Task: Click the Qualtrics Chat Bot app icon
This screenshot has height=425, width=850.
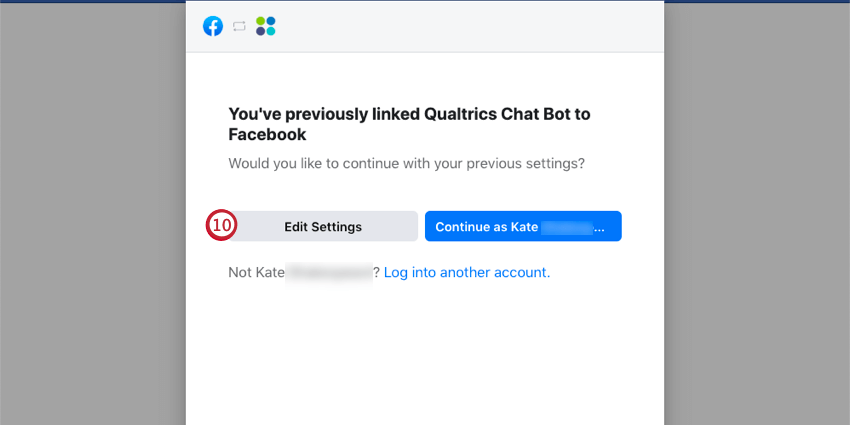Action: (x=265, y=26)
